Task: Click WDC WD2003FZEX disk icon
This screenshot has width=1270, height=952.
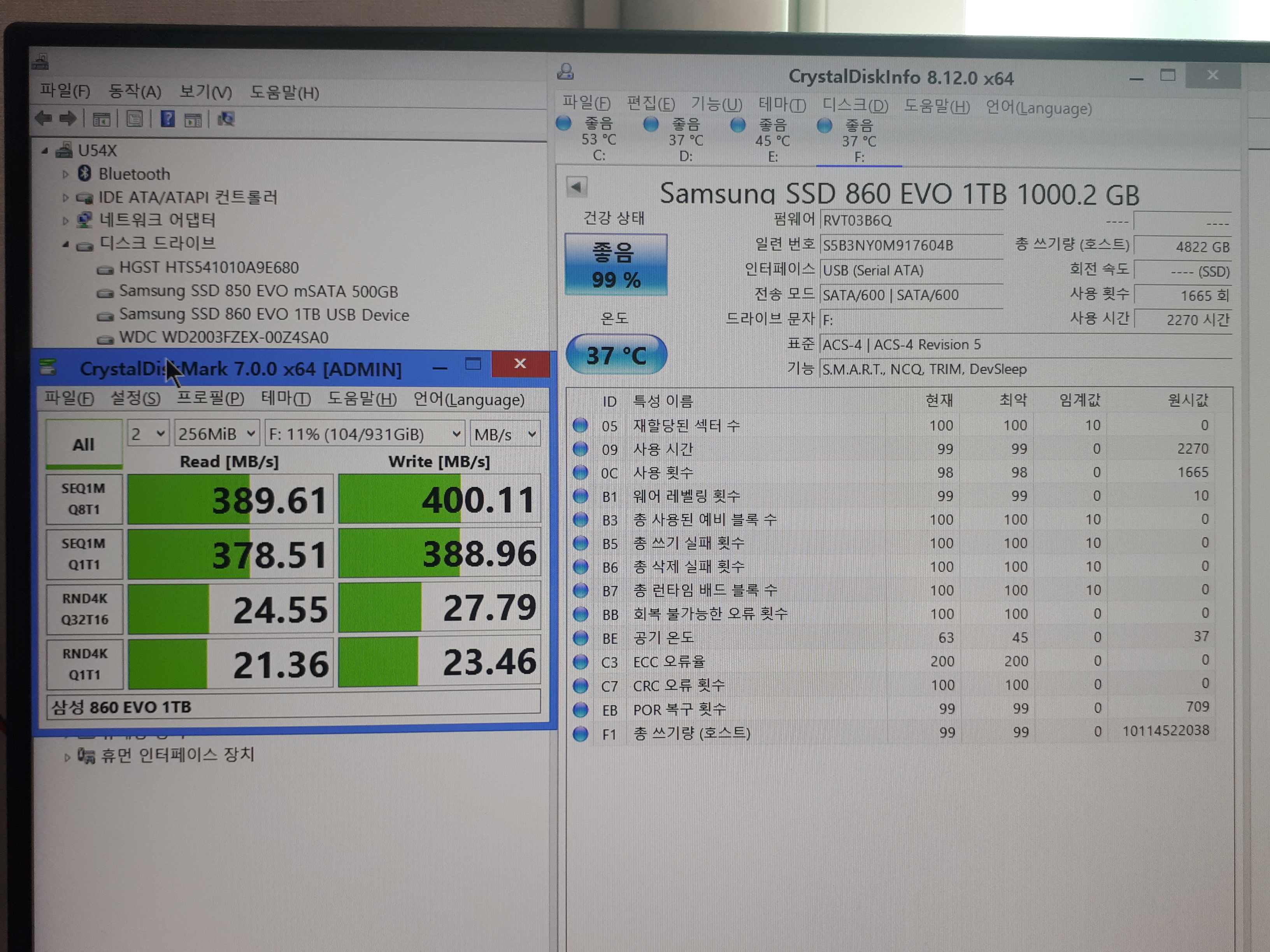Action: tap(105, 339)
